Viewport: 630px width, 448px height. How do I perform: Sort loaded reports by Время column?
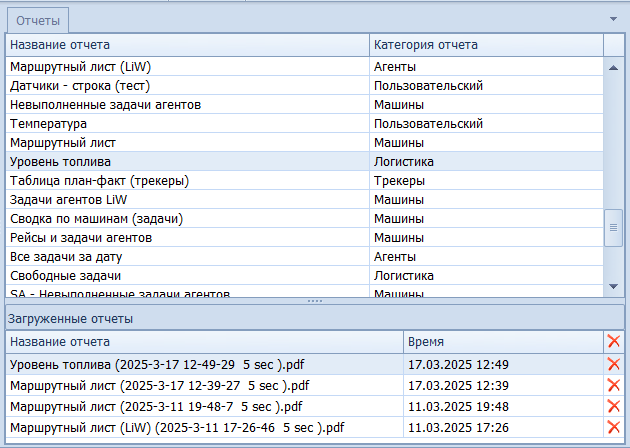501,342
